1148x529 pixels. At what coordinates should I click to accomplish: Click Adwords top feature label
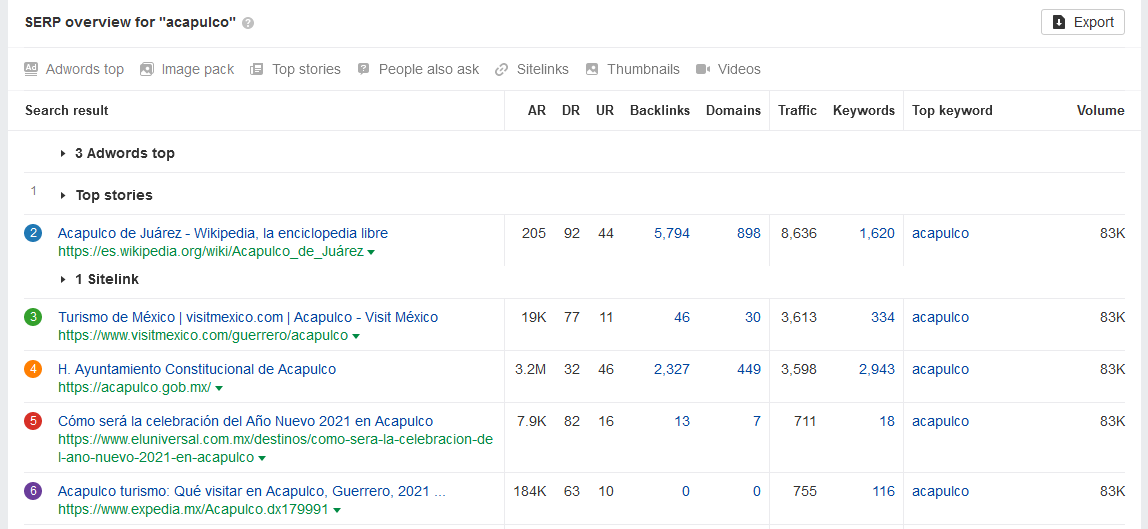(x=85, y=70)
